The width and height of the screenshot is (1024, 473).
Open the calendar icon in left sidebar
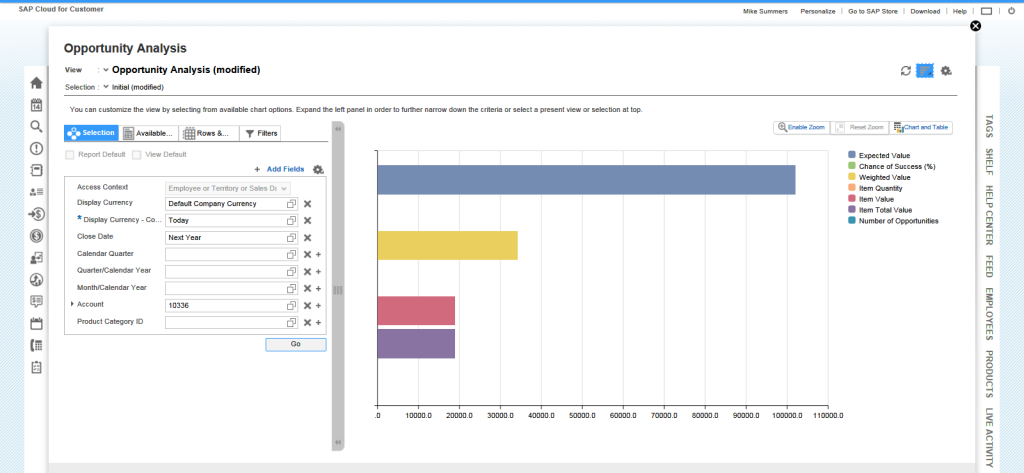(x=37, y=105)
